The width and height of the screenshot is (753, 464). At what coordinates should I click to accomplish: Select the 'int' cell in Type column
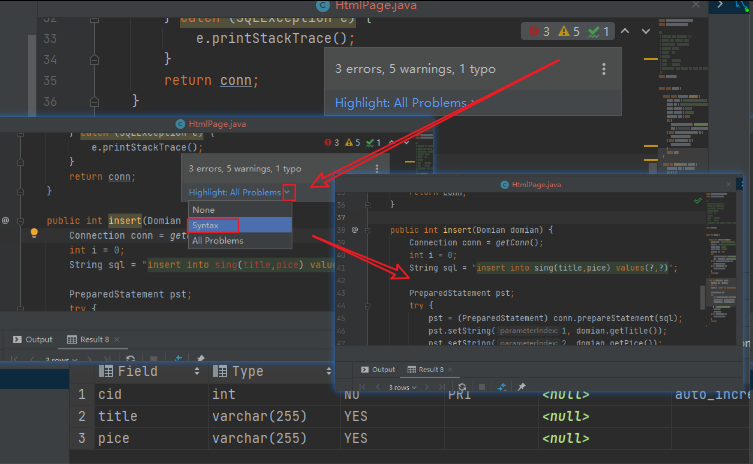click(x=274, y=394)
